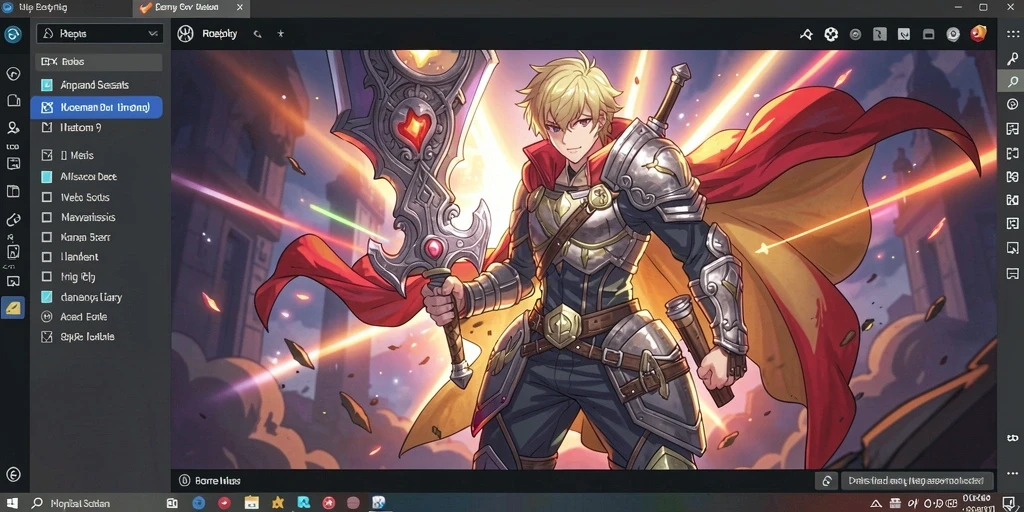1024x512 pixels.
Task: Open the link chain icon in left sidebar
Action: 12,219
